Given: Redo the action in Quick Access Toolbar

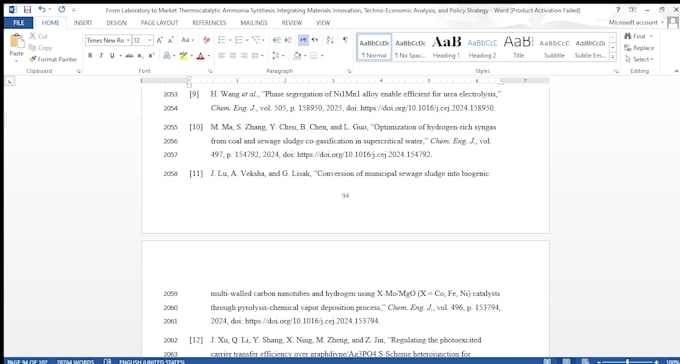Looking at the screenshot, I should (x=62, y=10).
